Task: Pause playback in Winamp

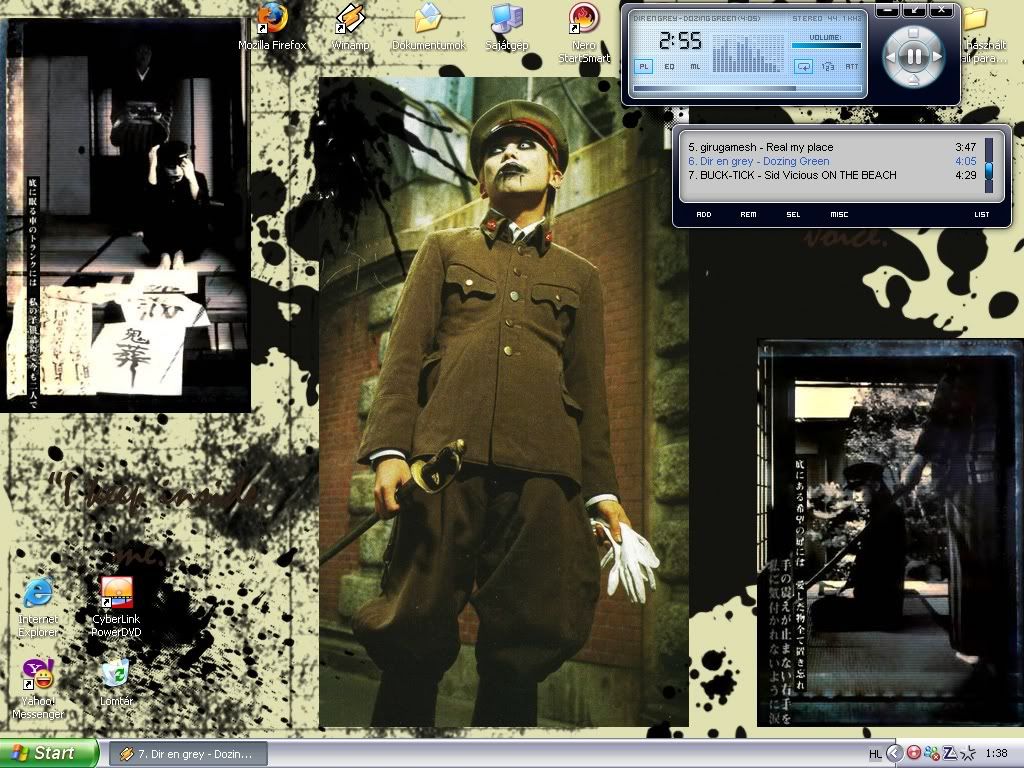Action: (x=913, y=56)
